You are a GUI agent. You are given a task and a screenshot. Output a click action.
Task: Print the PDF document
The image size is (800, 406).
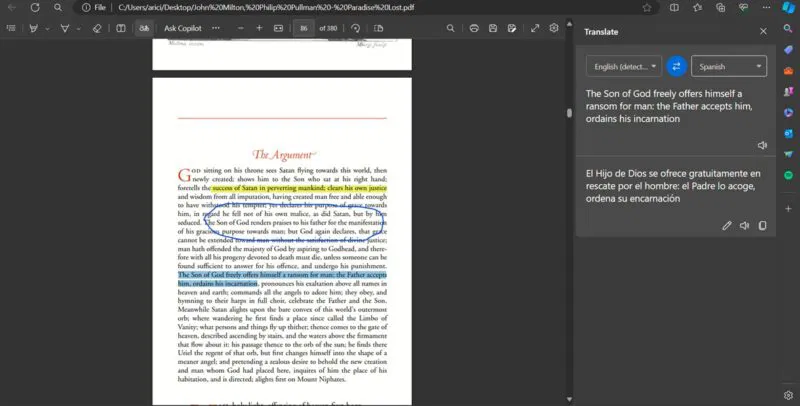coord(474,29)
